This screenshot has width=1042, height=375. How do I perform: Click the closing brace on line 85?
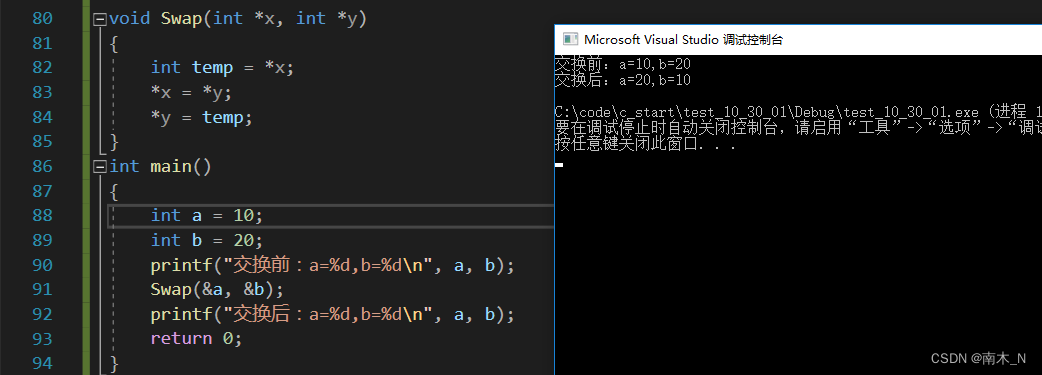[x=114, y=142]
